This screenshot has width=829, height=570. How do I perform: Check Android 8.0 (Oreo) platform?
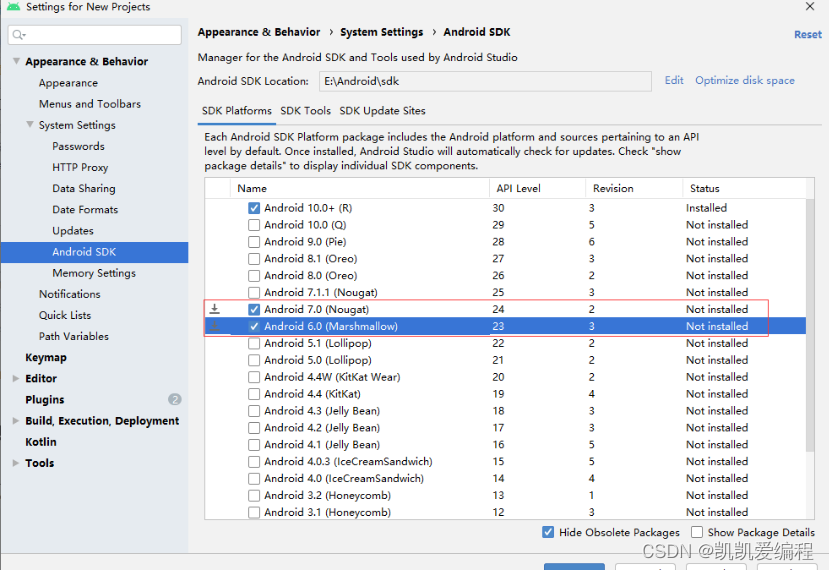[254, 275]
